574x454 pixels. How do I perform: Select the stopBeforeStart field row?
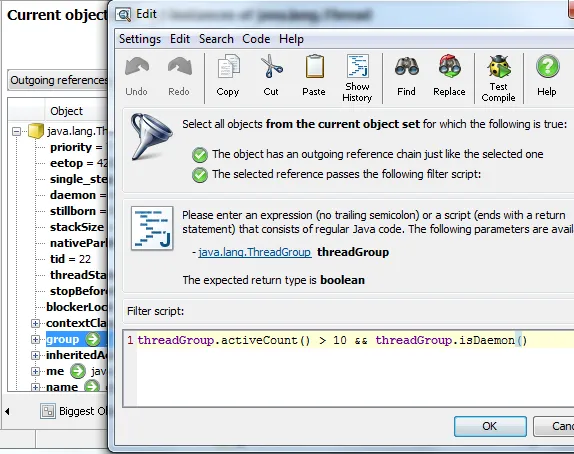(x=78, y=291)
